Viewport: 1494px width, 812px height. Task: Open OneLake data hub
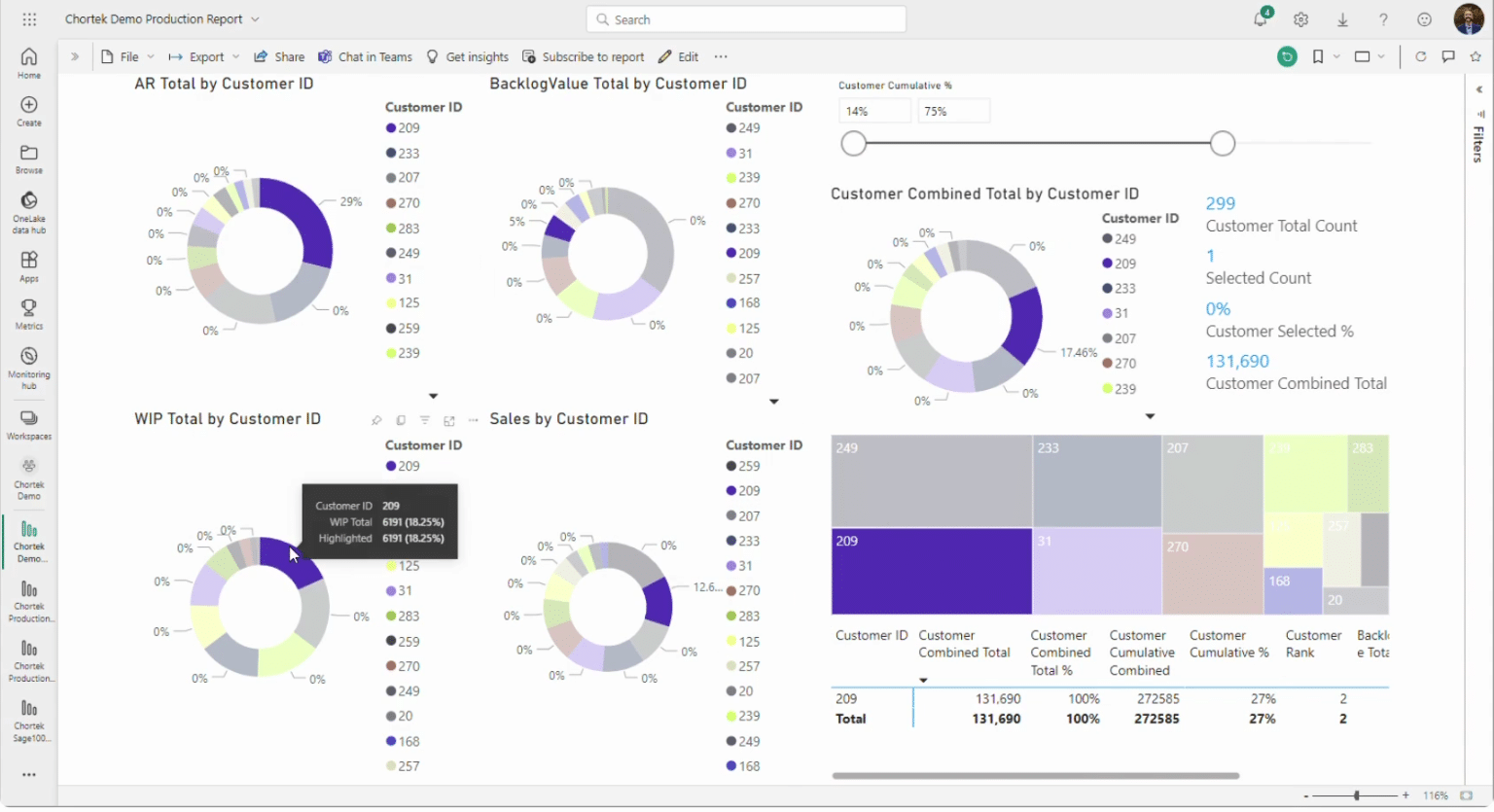click(x=29, y=212)
